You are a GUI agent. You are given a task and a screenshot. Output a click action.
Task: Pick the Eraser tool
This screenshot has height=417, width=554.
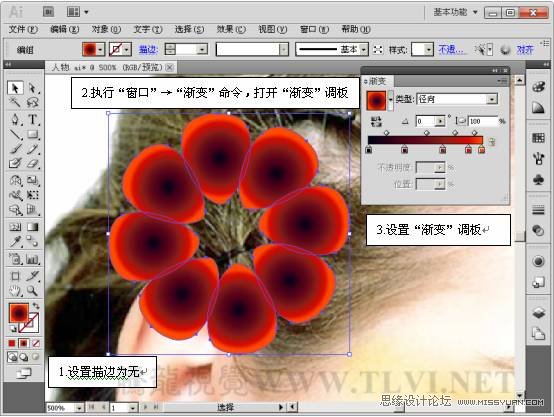click(32, 163)
